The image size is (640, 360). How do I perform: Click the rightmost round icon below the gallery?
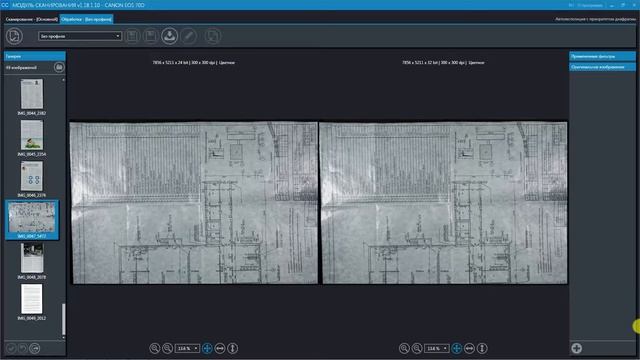35,348
